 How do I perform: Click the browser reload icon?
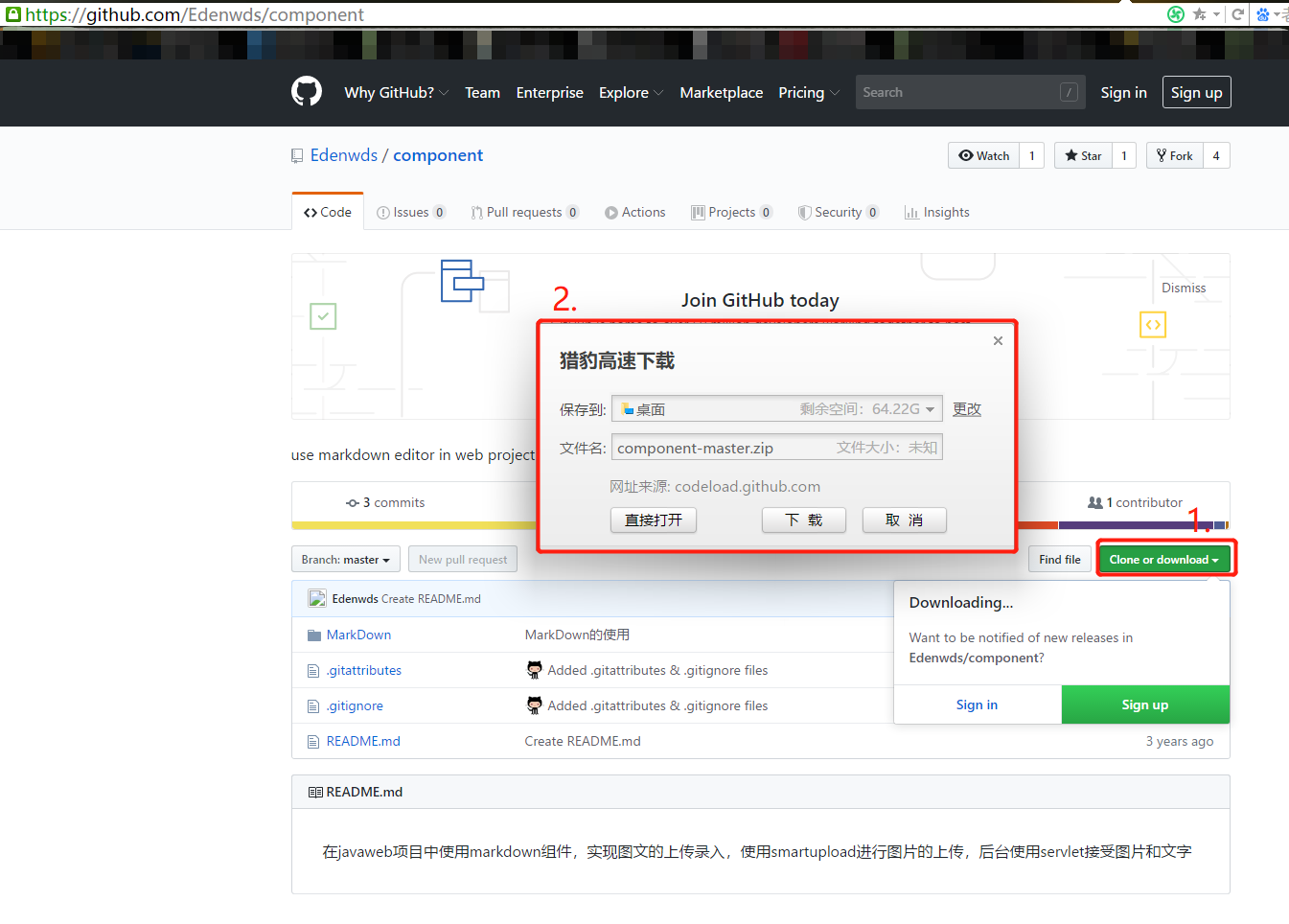[x=1238, y=13]
